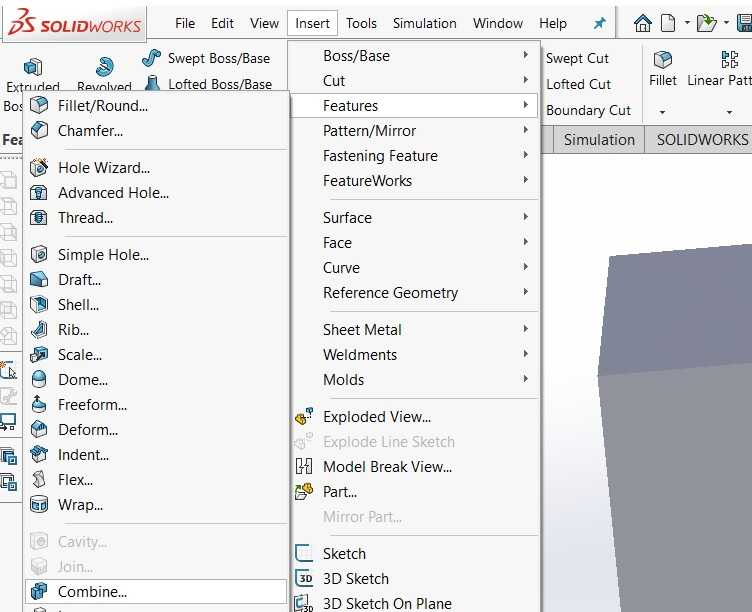The image size is (752, 612).
Task: Click the Shell feature icon
Action: 39,304
